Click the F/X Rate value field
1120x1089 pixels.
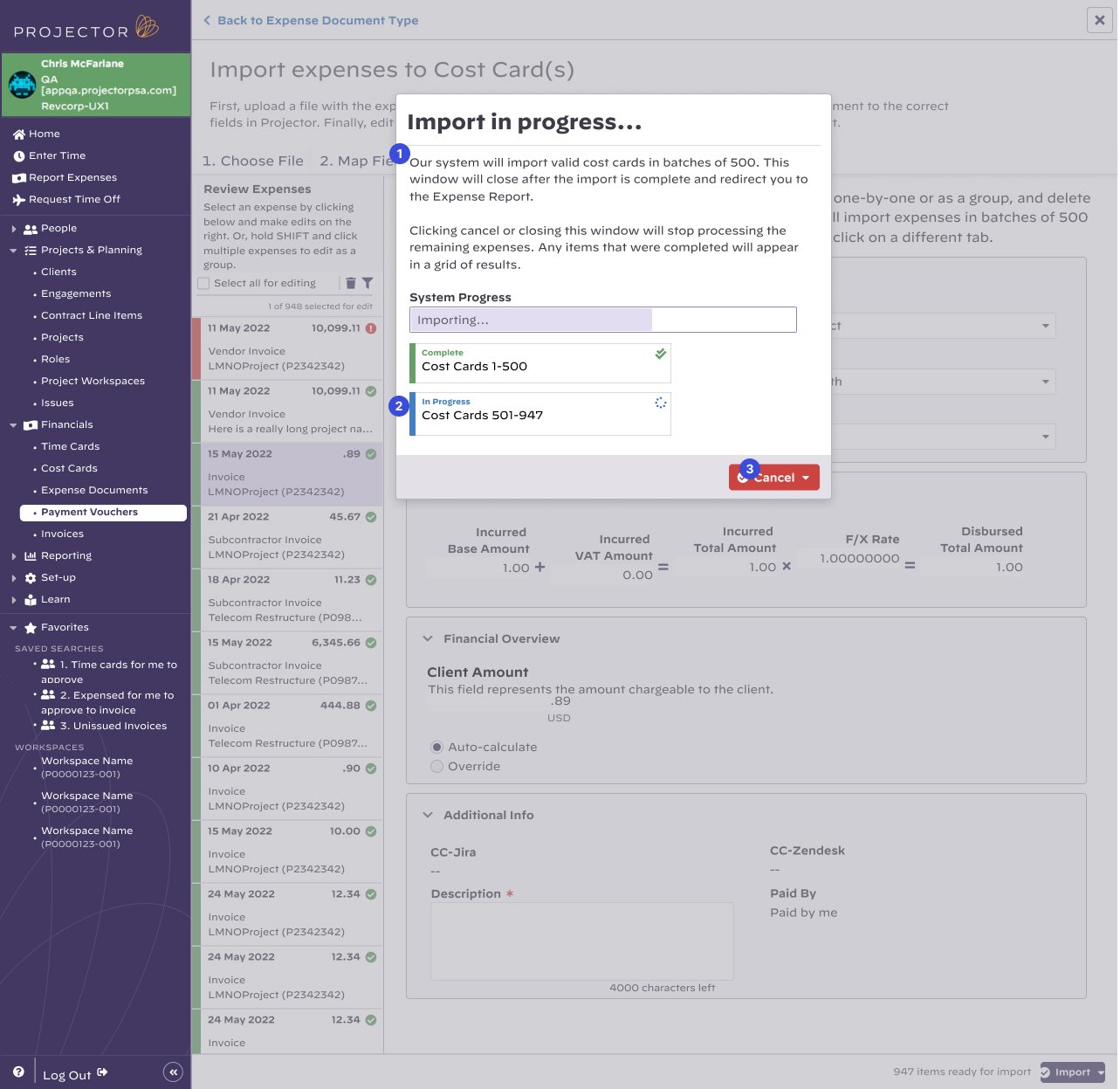(859, 559)
